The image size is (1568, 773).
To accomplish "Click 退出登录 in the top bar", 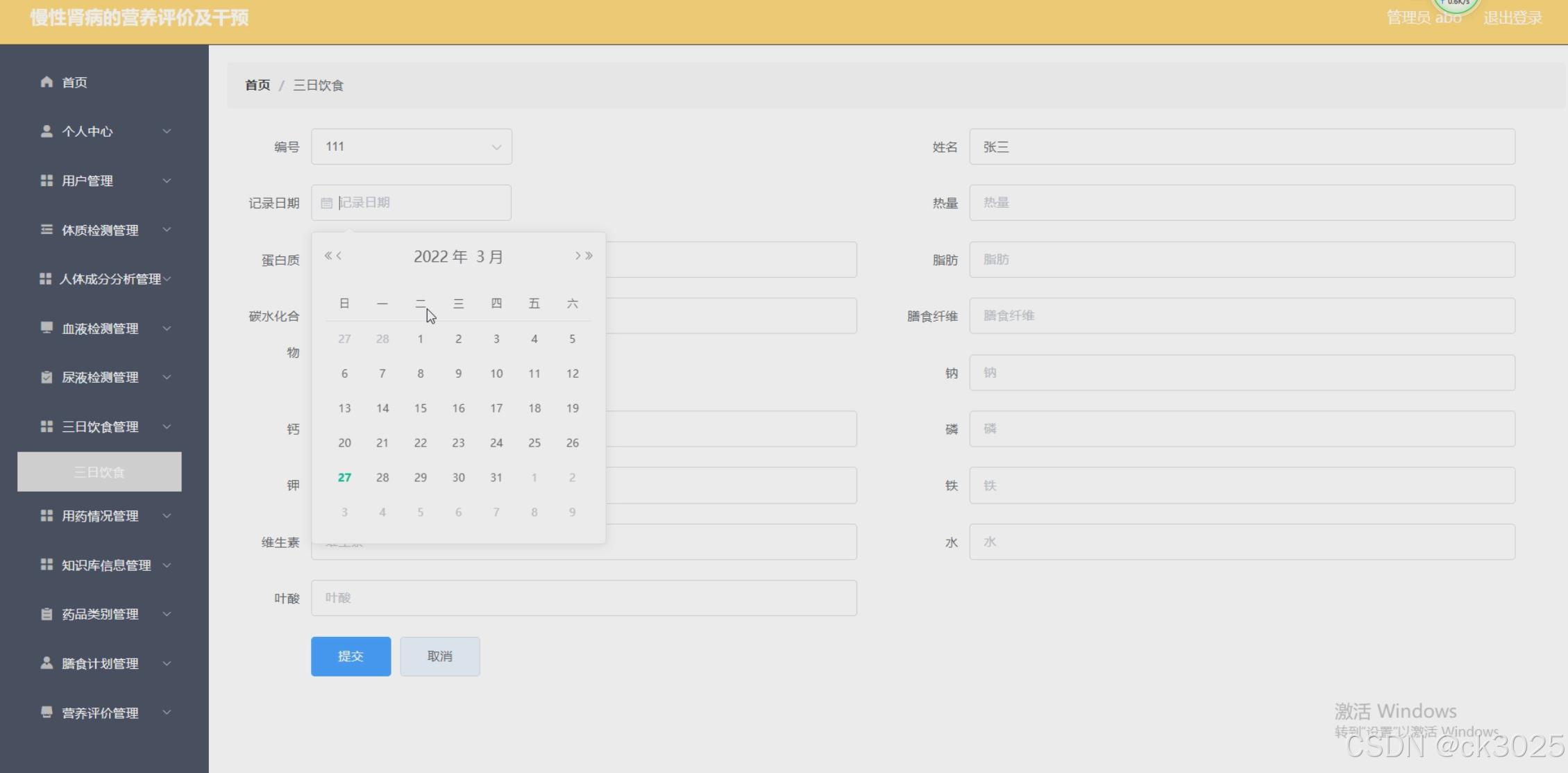I will click(x=1512, y=18).
